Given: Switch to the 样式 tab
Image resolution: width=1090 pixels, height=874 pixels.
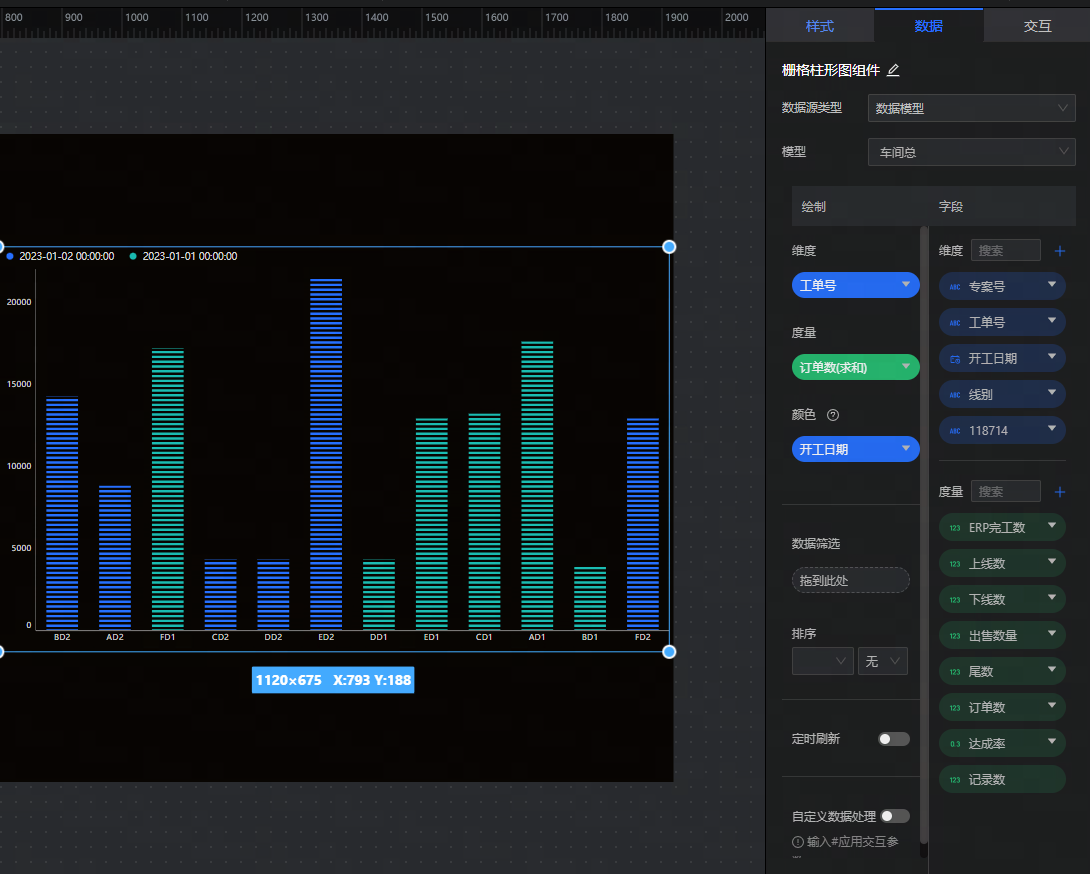Looking at the screenshot, I should pos(819,26).
